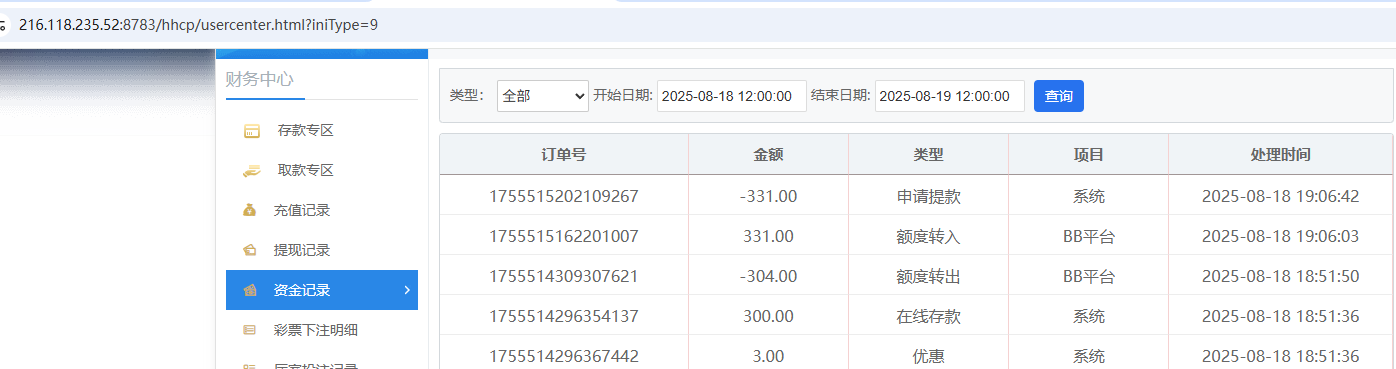The width and height of the screenshot is (1396, 369).
Task: Go to 充值记录 in the sidebar
Action: tap(322, 210)
